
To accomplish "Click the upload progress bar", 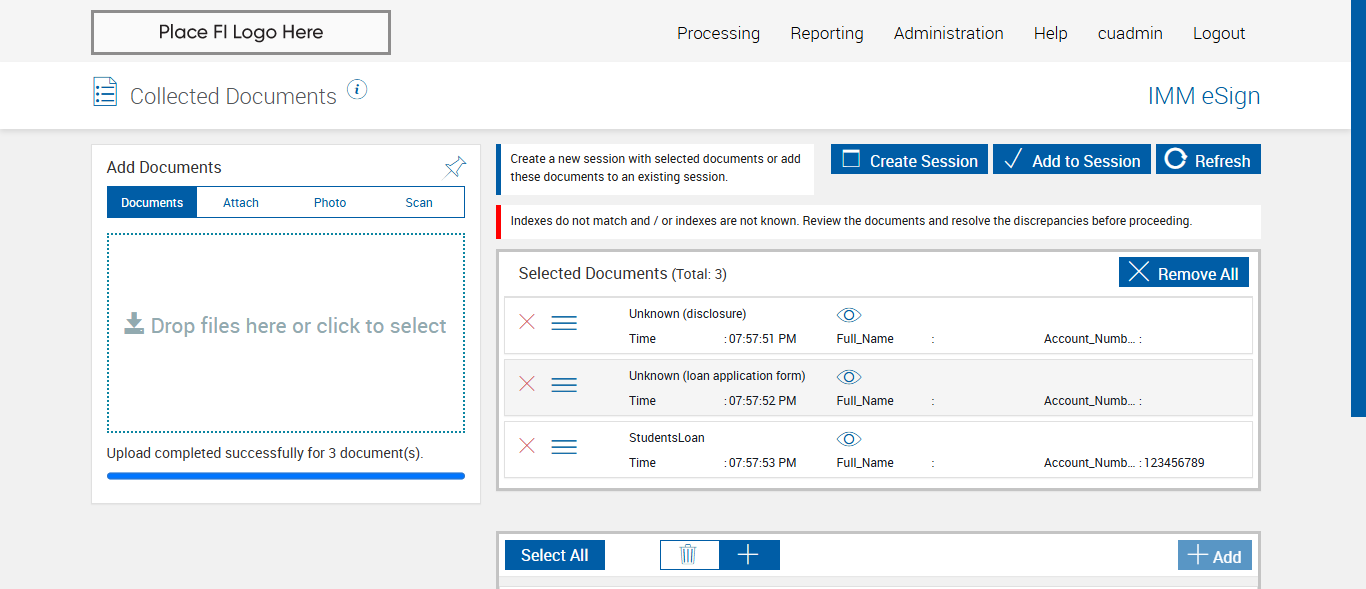I will tap(286, 476).
